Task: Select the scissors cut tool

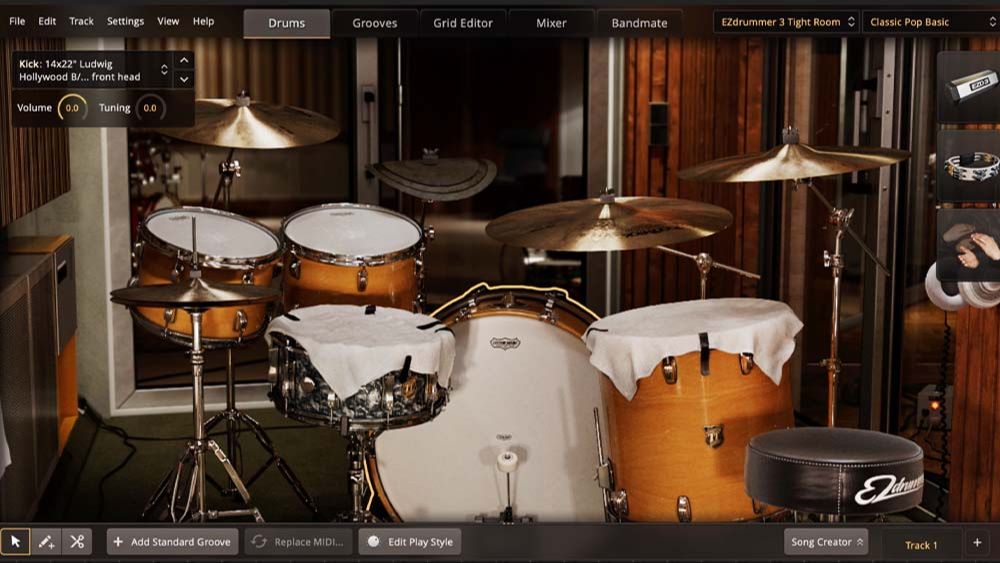Action: point(77,542)
